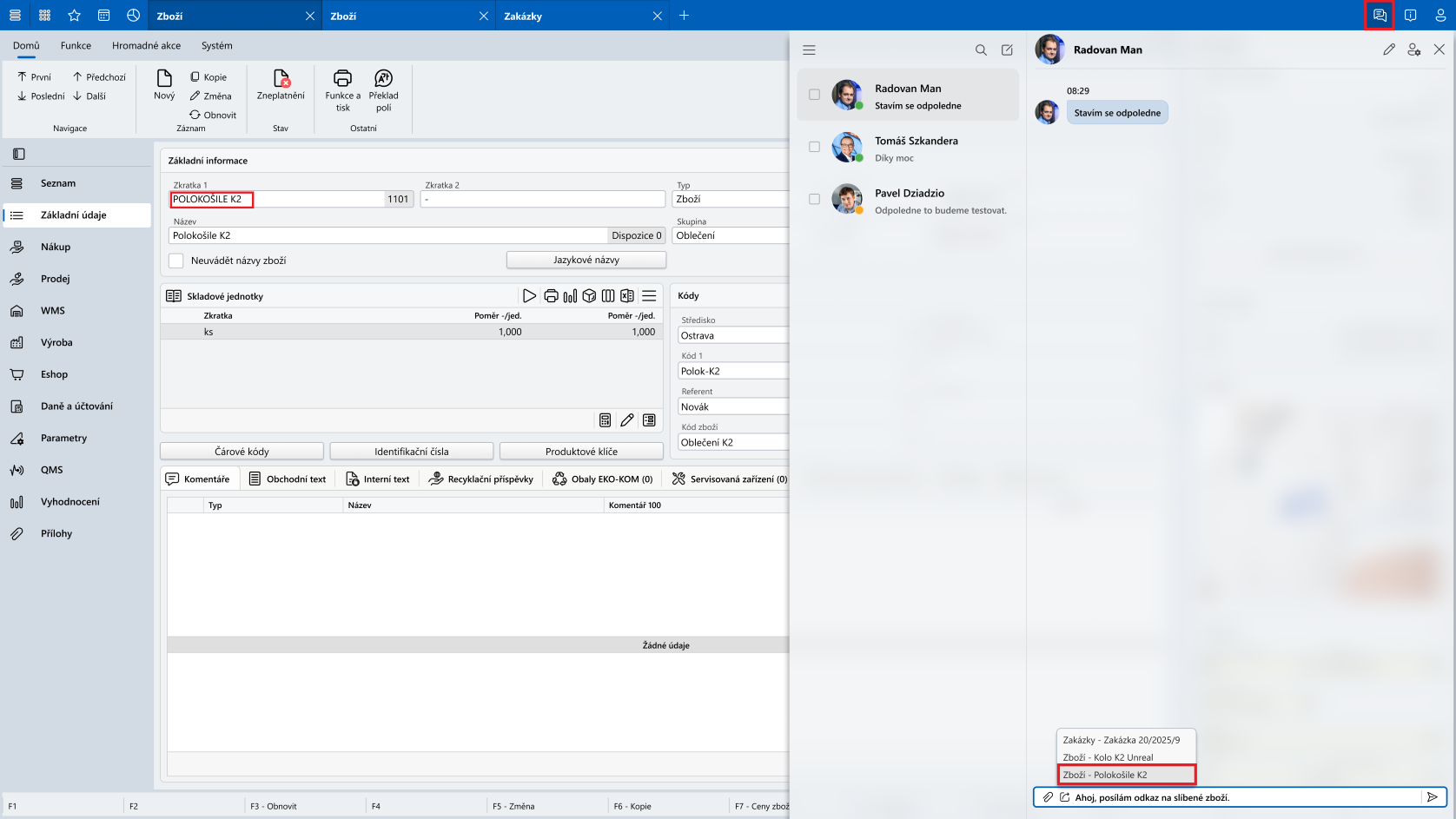Open the apps grid icon
The height and width of the screenshot is (819, 1456).
(x=45, y=16)
